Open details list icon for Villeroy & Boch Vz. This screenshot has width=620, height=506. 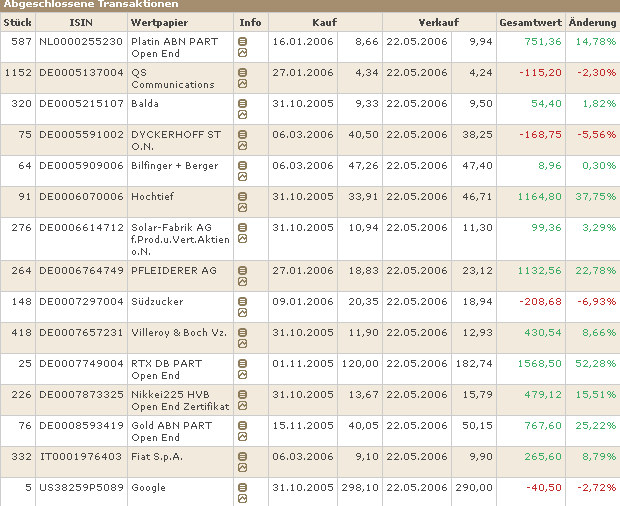[x=242, y=332]
